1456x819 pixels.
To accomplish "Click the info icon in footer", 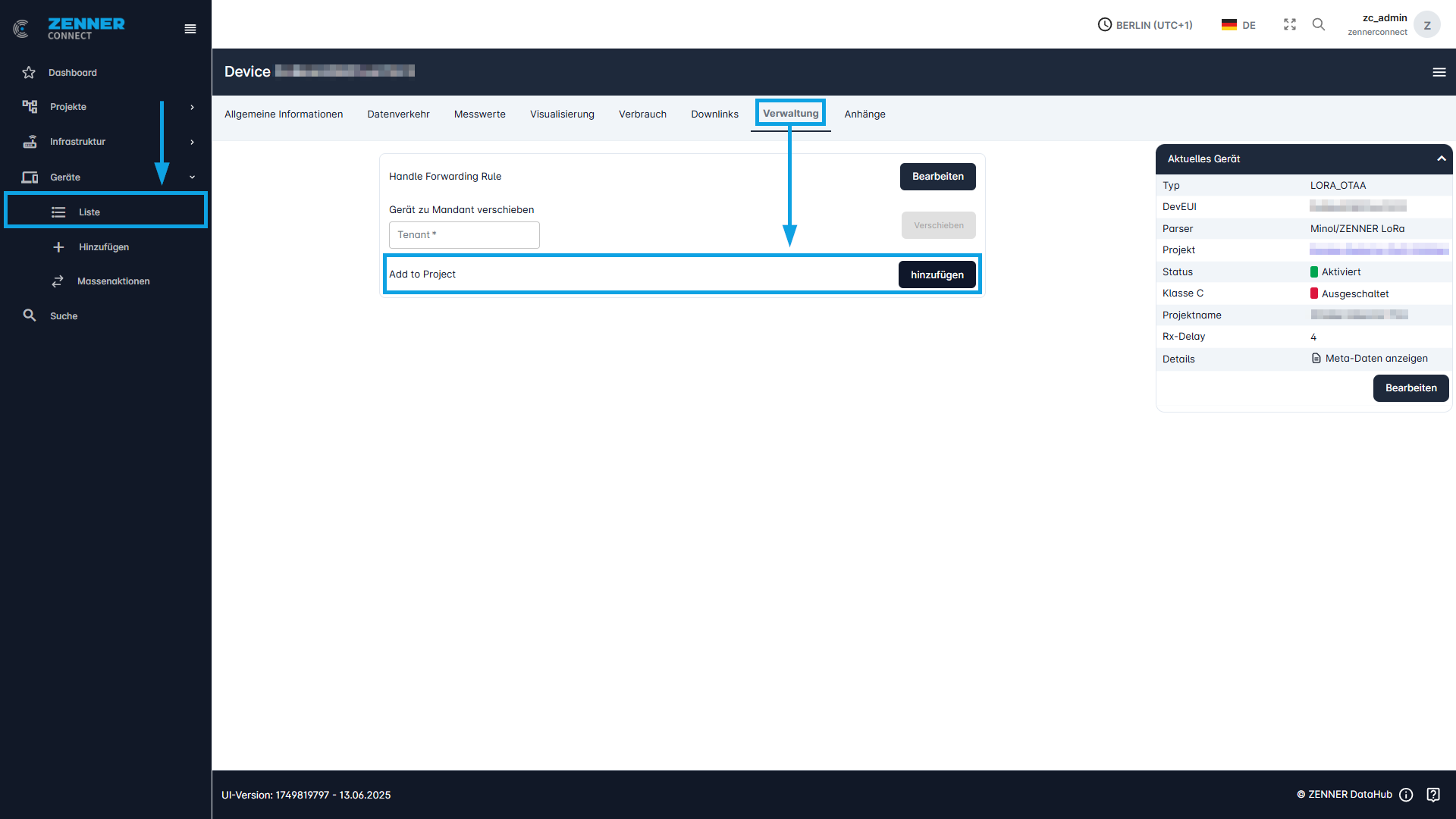I will coord(1406,795).
